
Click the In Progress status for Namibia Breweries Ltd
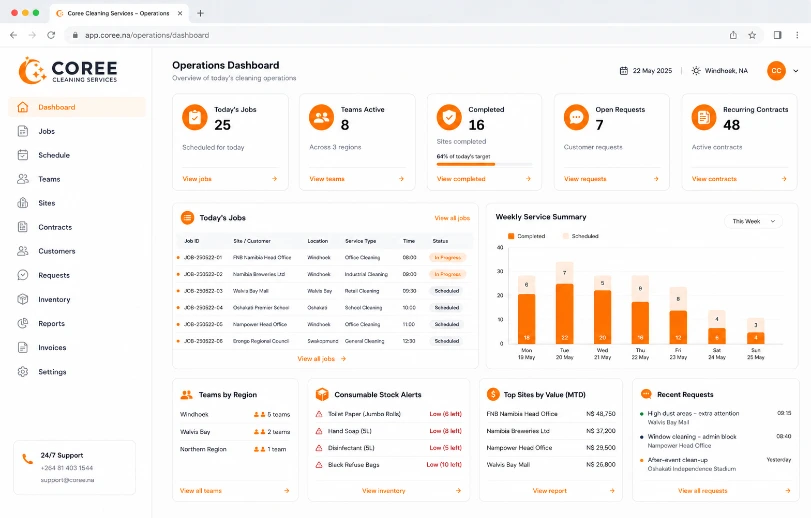[447, 274]
